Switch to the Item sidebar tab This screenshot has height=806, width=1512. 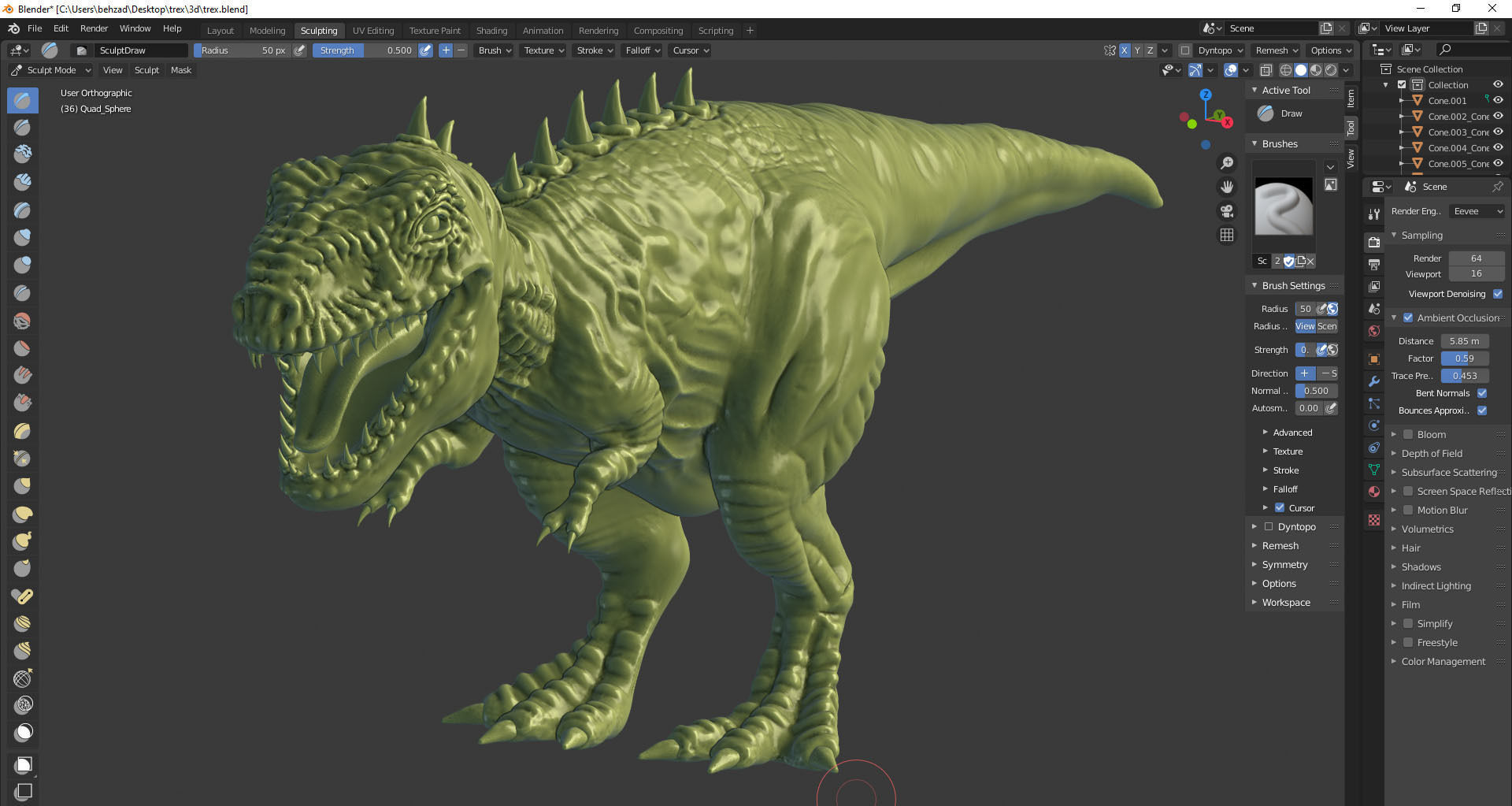(x=1351, y=98)
